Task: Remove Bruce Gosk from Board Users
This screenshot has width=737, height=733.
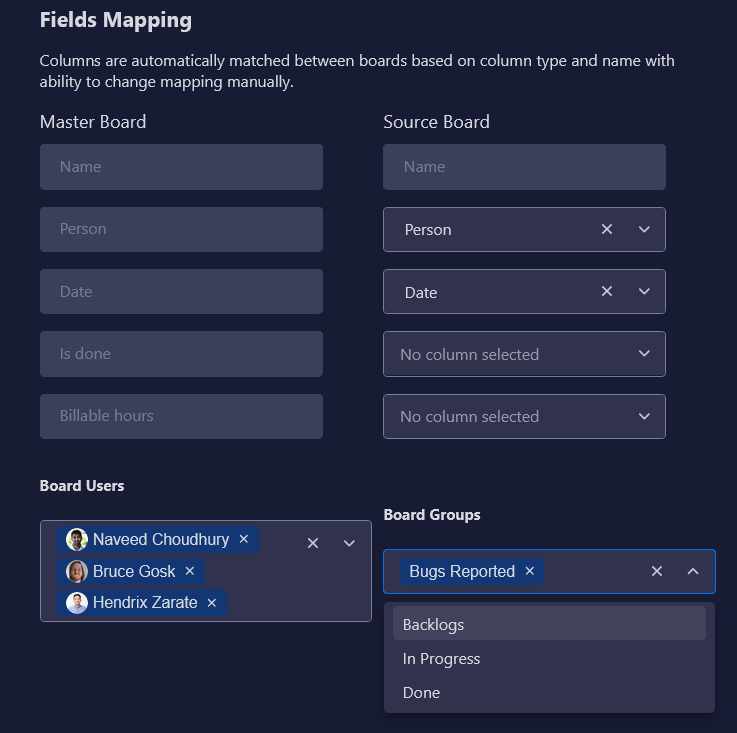Action: pos(190,571)
